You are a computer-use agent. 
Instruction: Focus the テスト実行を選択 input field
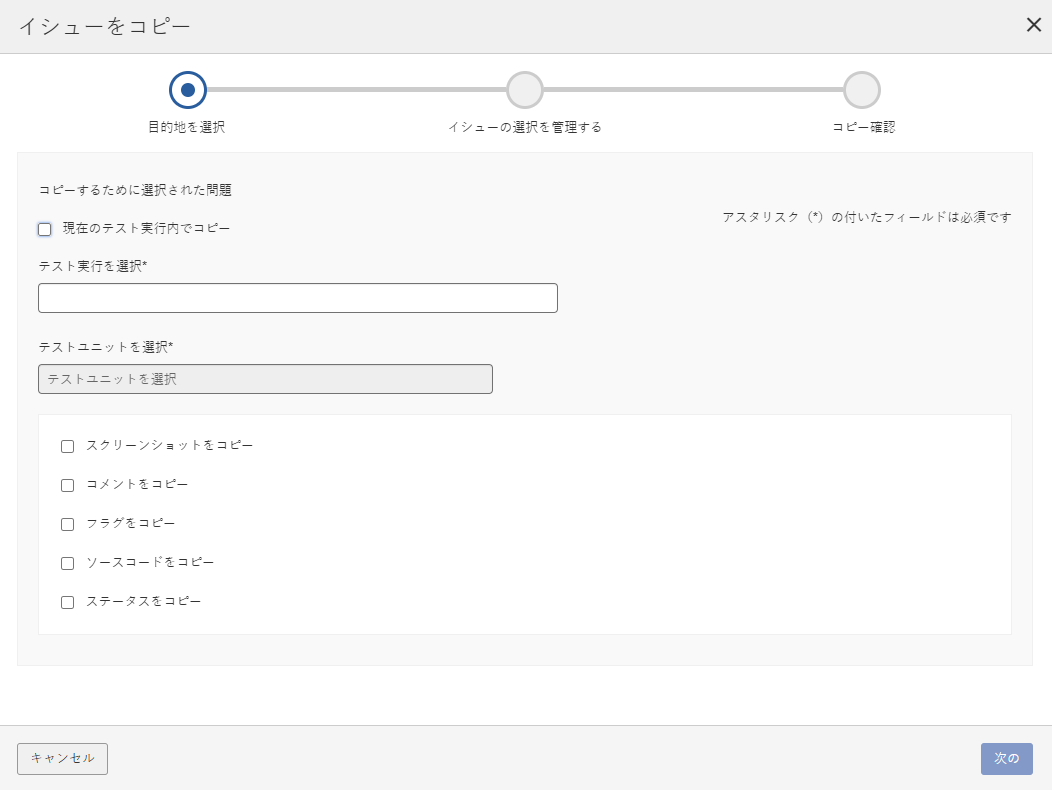point(297,298)
